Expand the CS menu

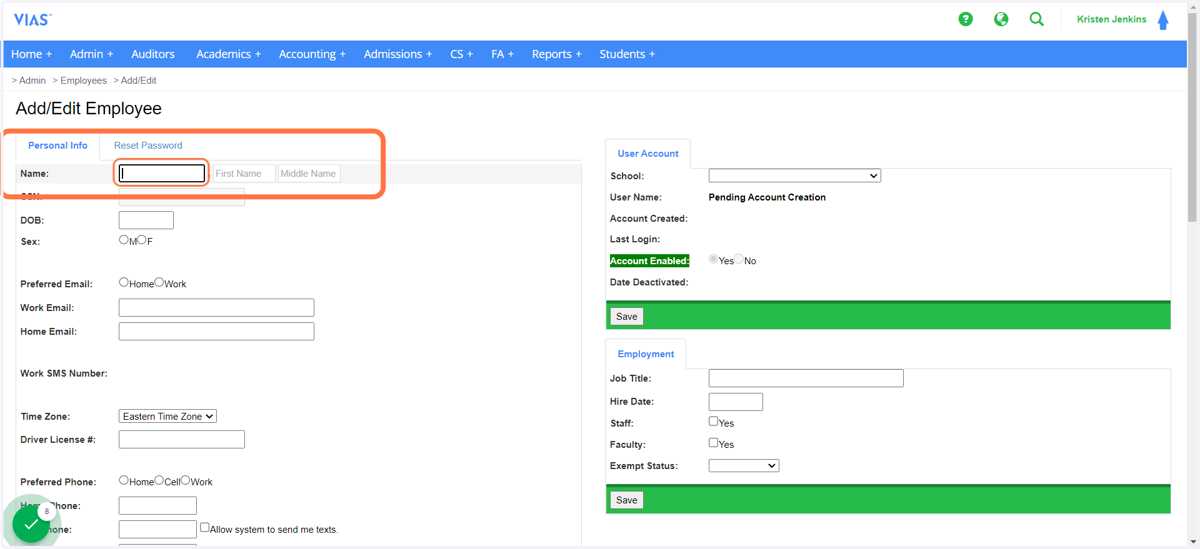pos(462,54)
